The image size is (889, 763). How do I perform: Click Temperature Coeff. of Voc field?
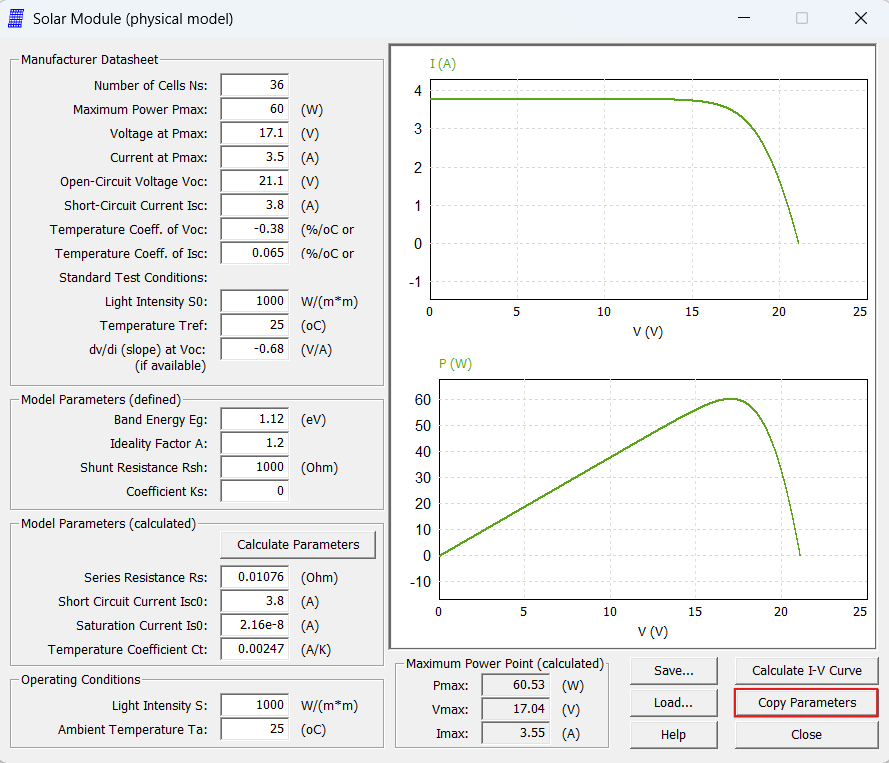tap(255, 229)
